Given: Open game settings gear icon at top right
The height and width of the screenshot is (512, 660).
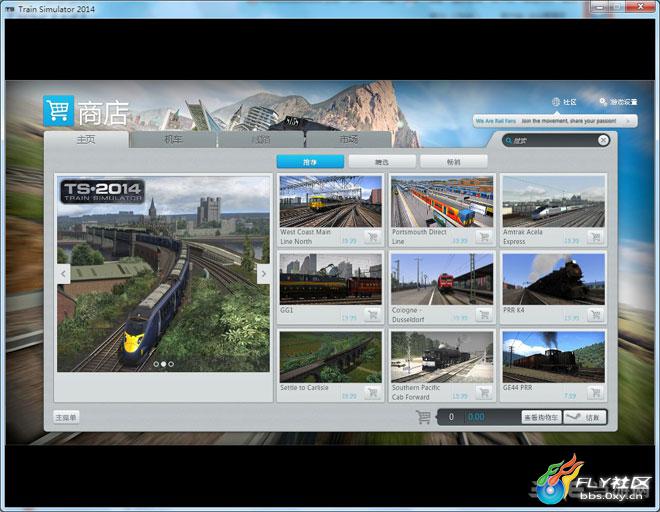Looking at the screenshot, I should point(603,101).
